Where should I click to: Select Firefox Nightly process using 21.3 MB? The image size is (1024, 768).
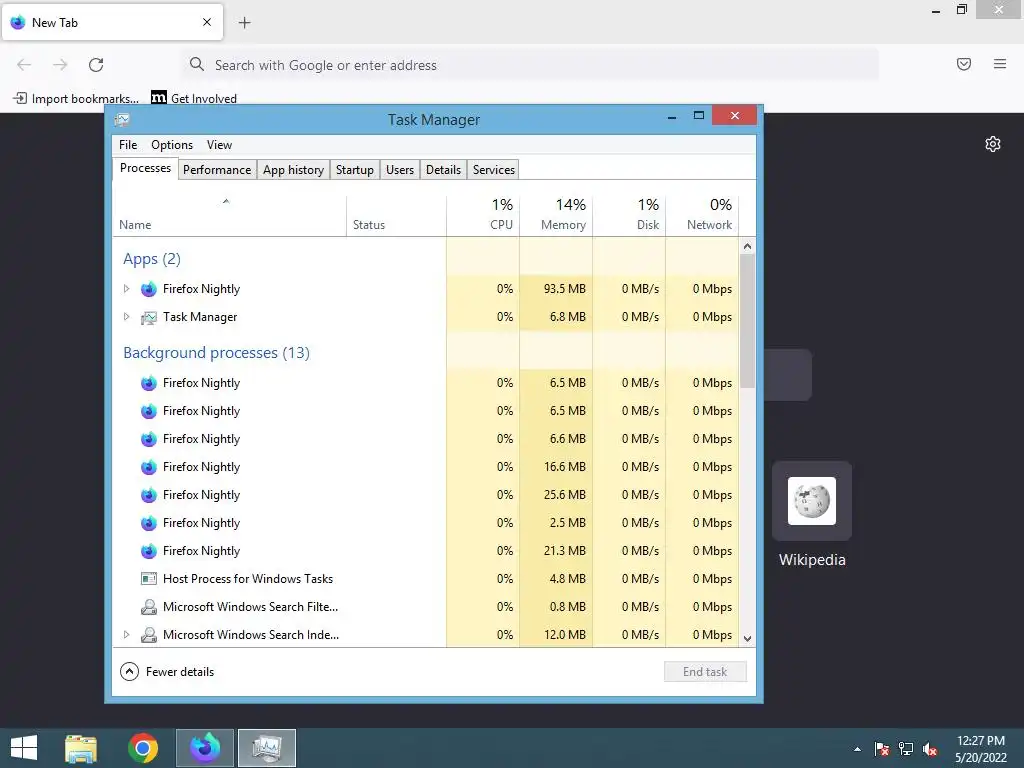[x=426, y=551]
